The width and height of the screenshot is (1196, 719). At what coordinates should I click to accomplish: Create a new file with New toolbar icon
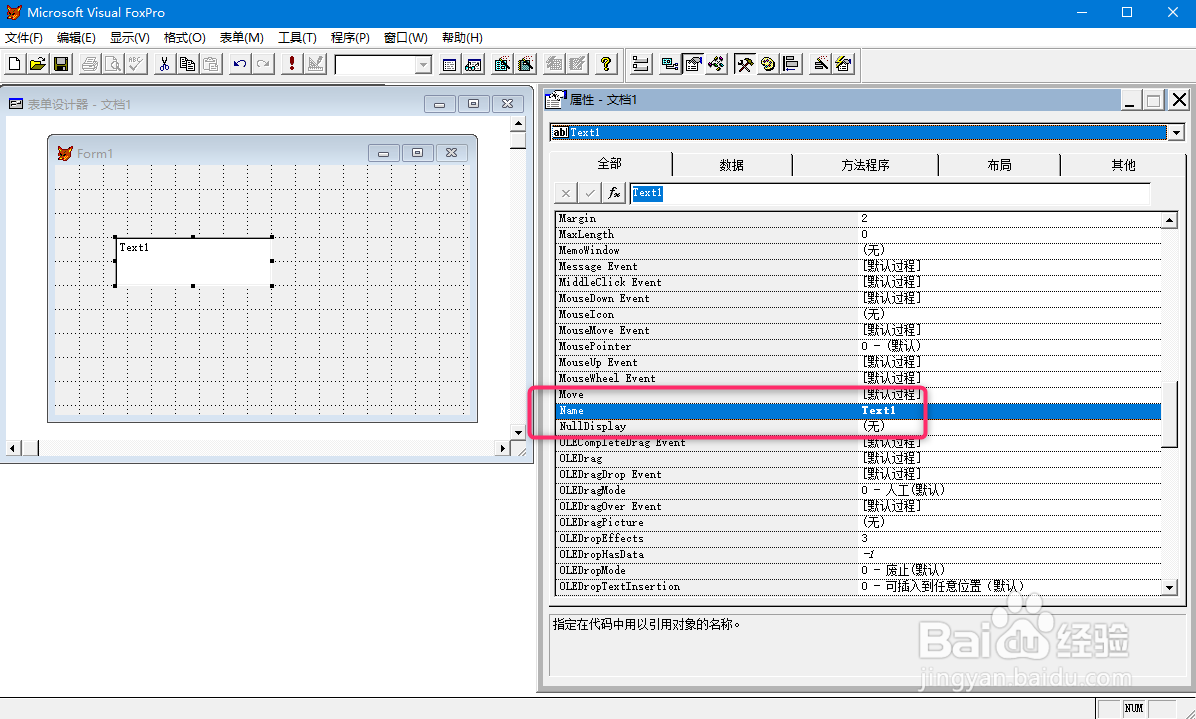(14, 65)
